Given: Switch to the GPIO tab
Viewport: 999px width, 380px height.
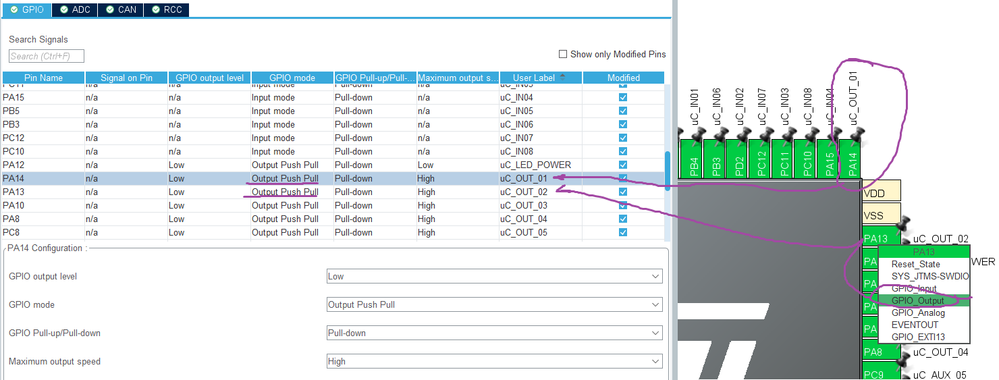Looking at the screenshot, I should [x=26, y=9].
